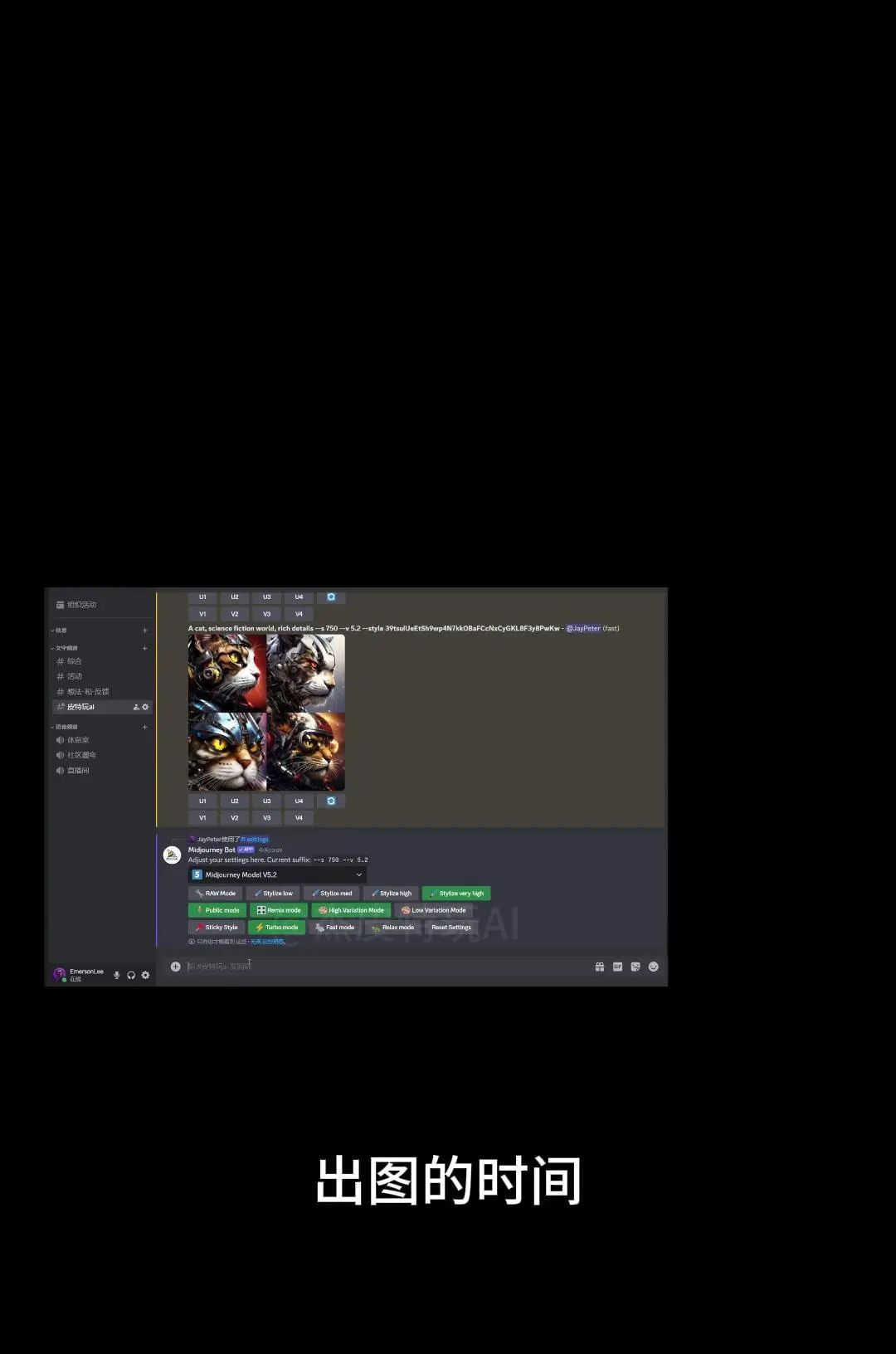This screenshot has width=896, height=1354.
Task: Open the sticker picker
Action: click(635, 967)
